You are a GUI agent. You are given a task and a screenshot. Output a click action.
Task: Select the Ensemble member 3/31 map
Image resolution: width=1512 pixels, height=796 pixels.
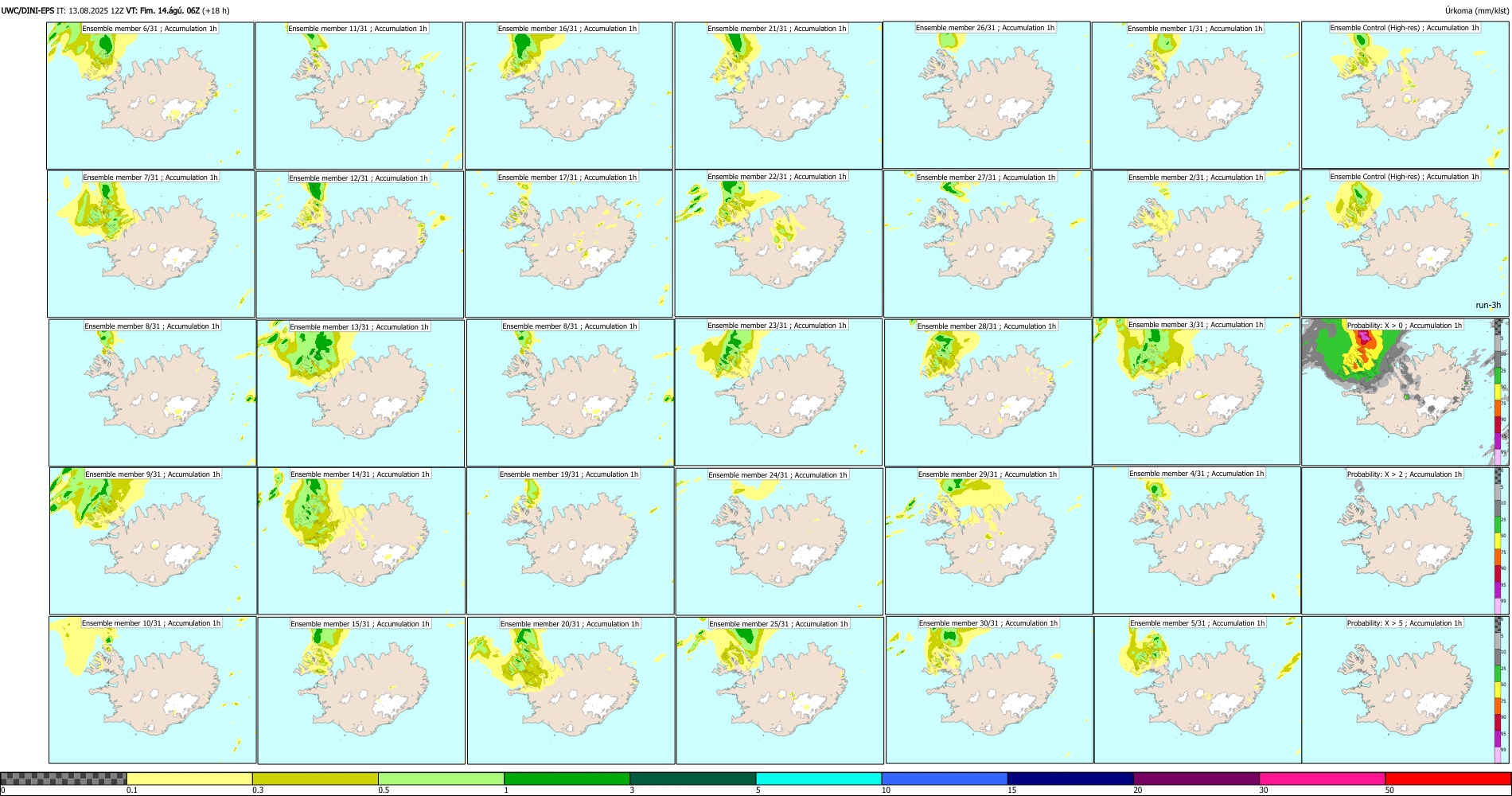click(x=1196, y=391)
